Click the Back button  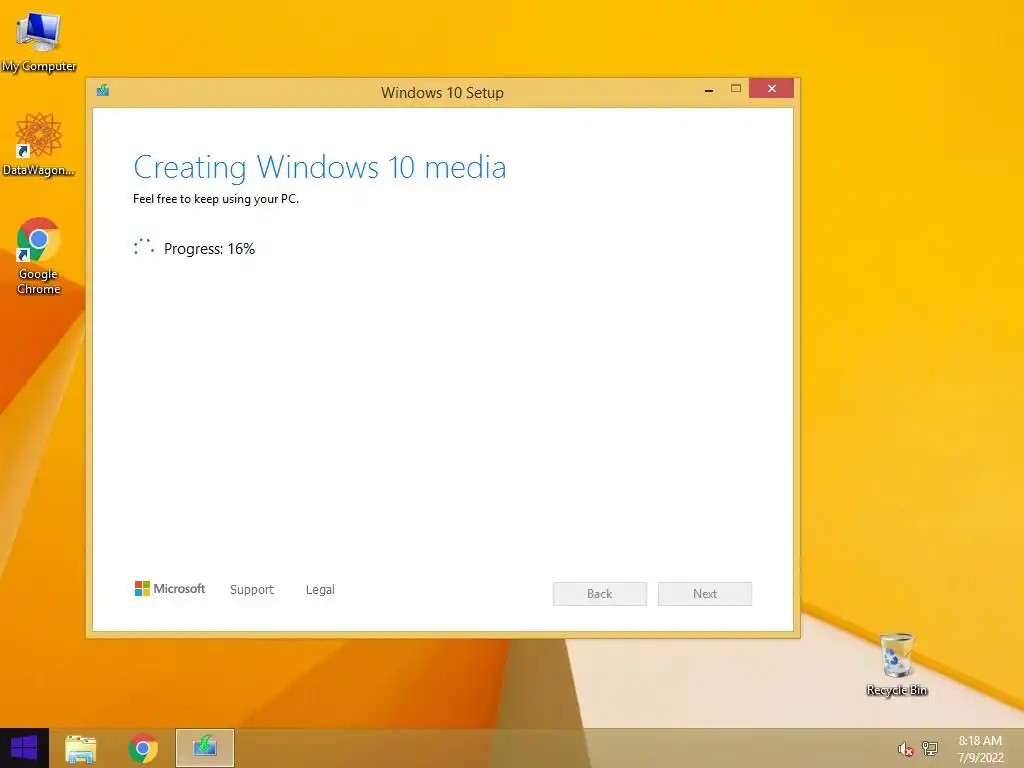tap(600, 594)
